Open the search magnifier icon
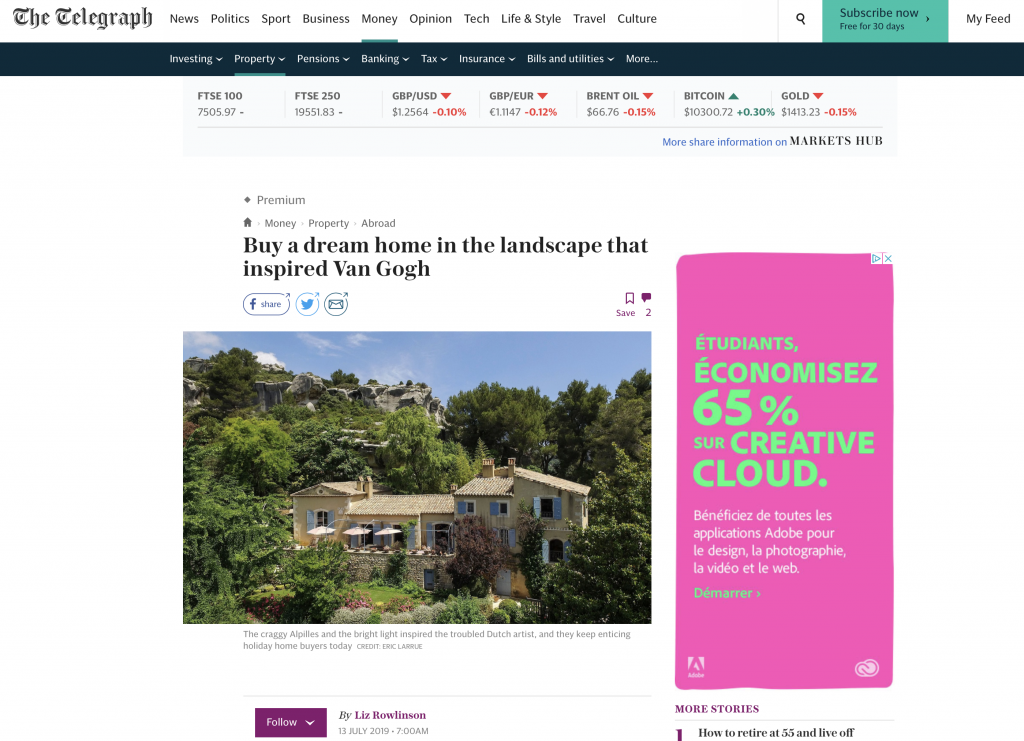This screenshot has height=741, width=1024. tap(801, 19)
